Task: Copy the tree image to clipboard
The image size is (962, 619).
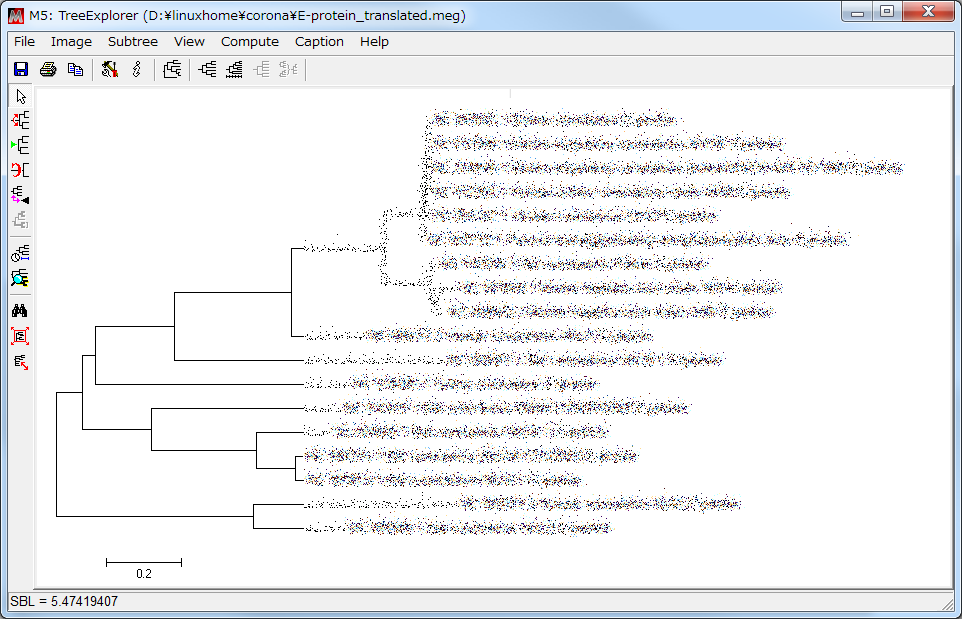Action: point(75,70)
